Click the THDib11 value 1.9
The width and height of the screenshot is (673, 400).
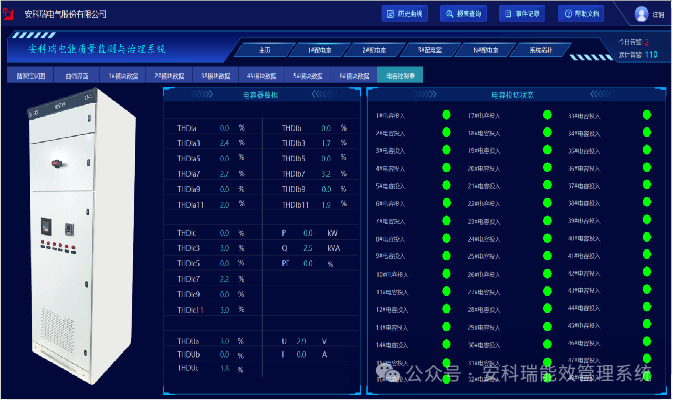(326, 205)
